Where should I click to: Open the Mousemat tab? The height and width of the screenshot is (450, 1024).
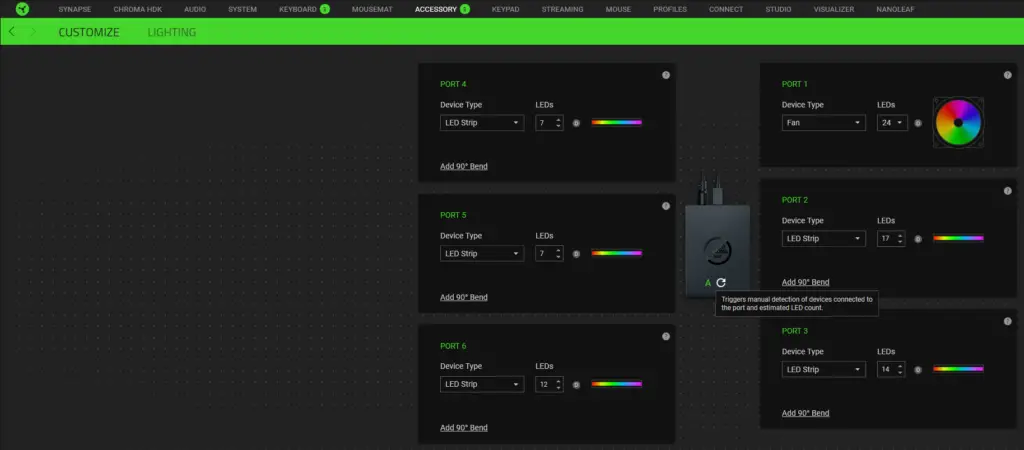(x=372, y=9)
